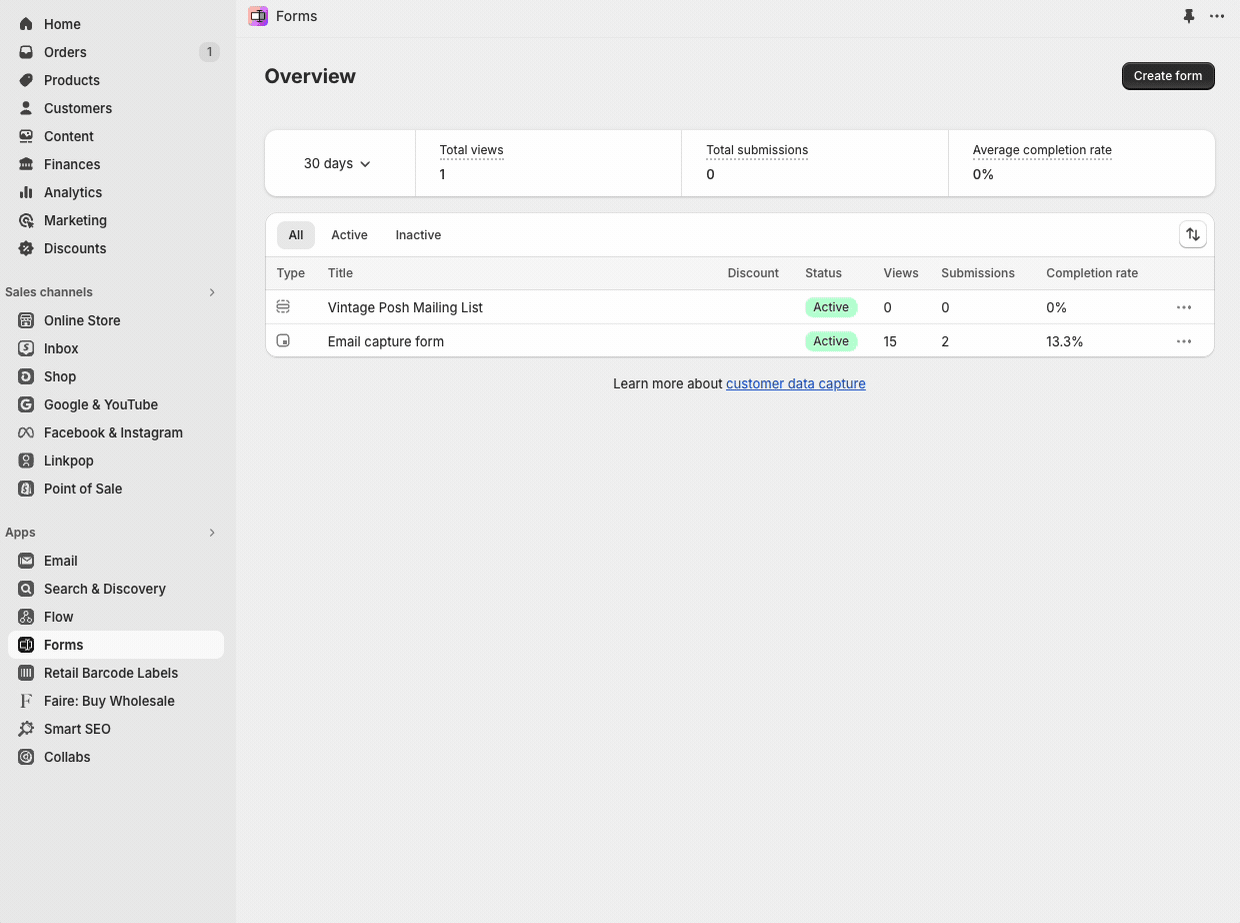Select the Marketing icon in the sidebar
Image resolution: width=1240 pixels, height=923 pixels.
click(24, 220)
